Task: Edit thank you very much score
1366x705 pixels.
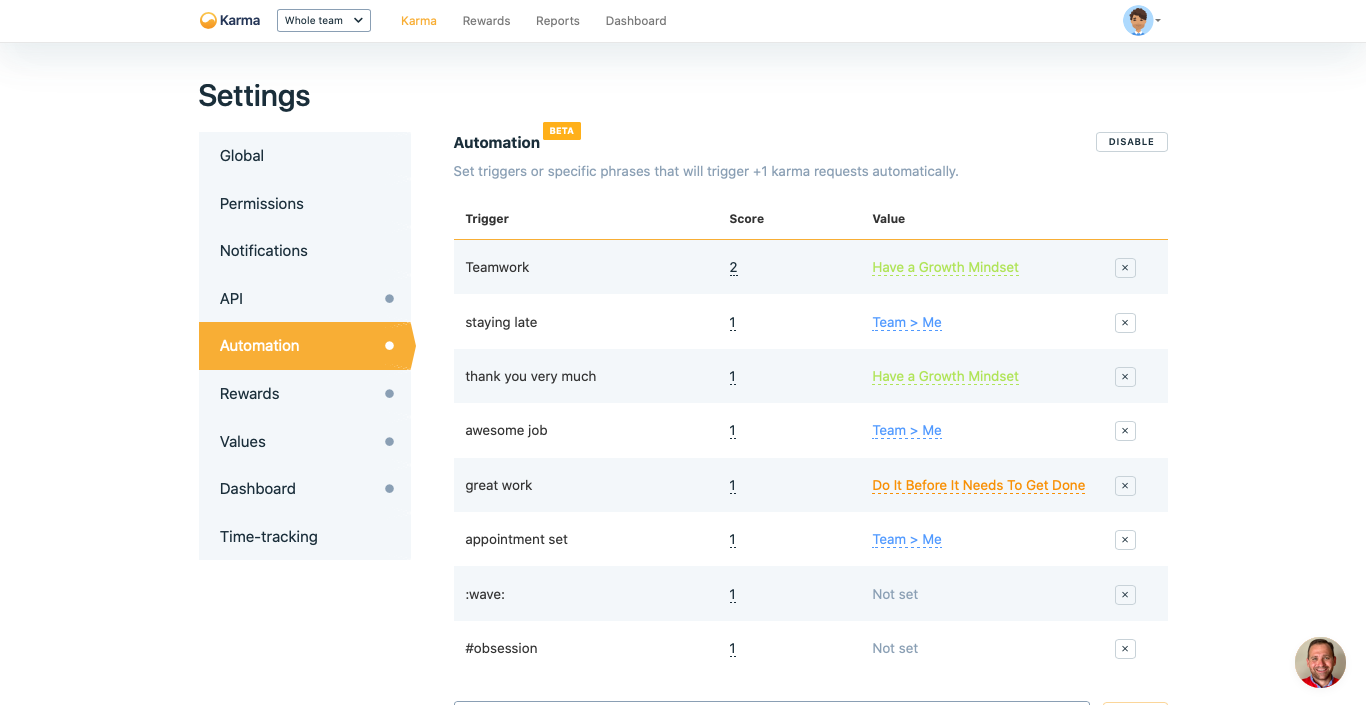Action: click(x=733, y=377)
